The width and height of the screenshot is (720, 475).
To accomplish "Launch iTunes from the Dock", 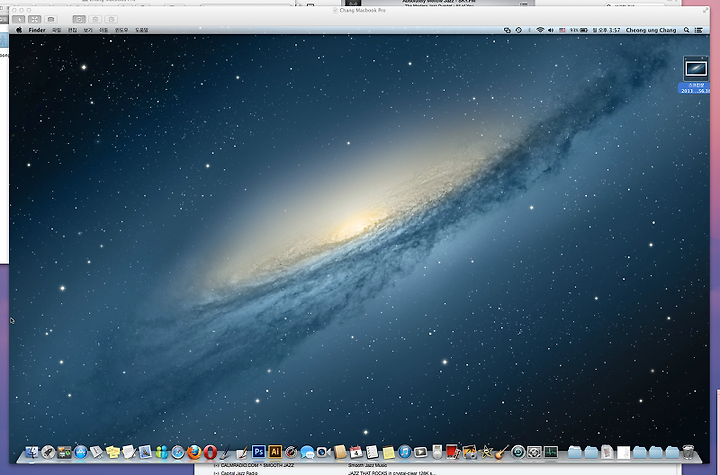I will (405, 452).
